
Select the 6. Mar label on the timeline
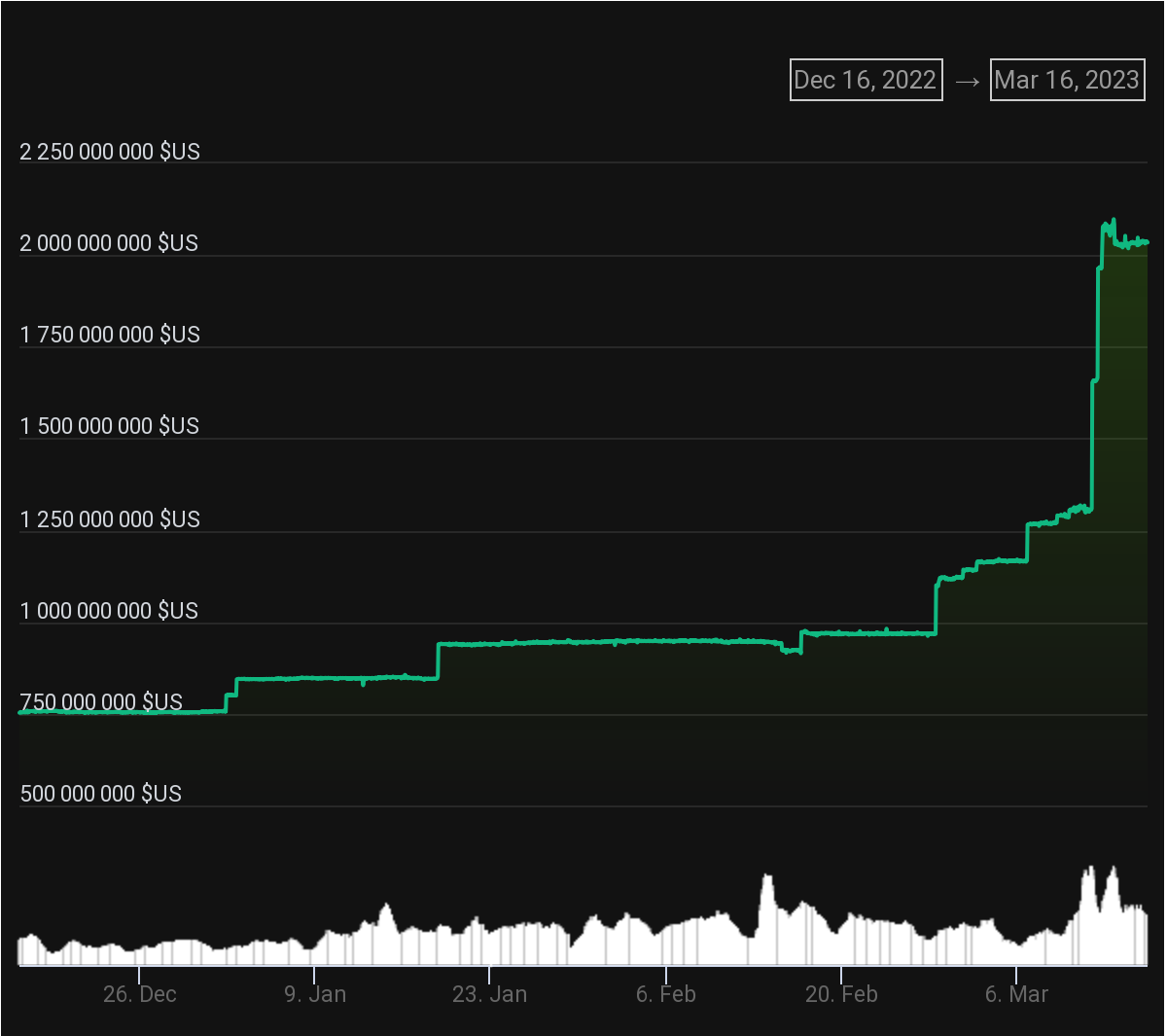coord(1015,994)
